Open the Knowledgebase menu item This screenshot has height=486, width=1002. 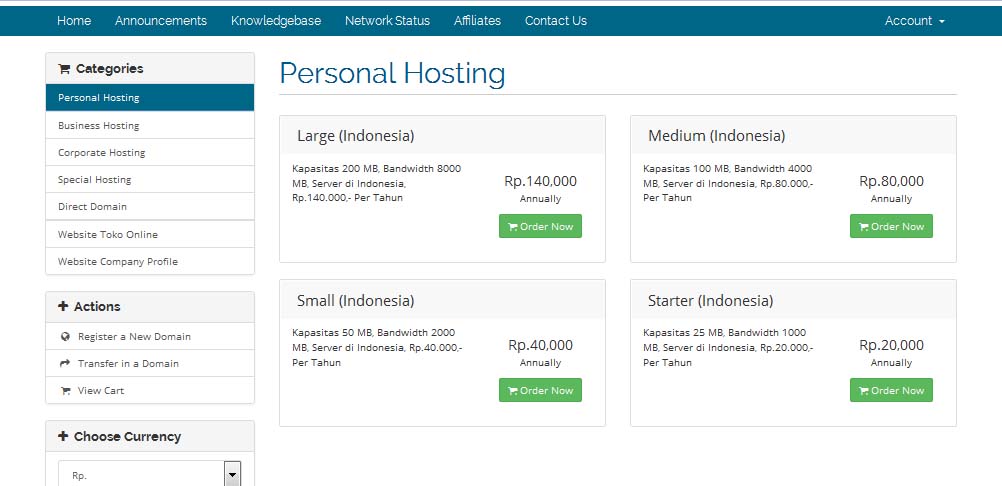pos(276,21)
